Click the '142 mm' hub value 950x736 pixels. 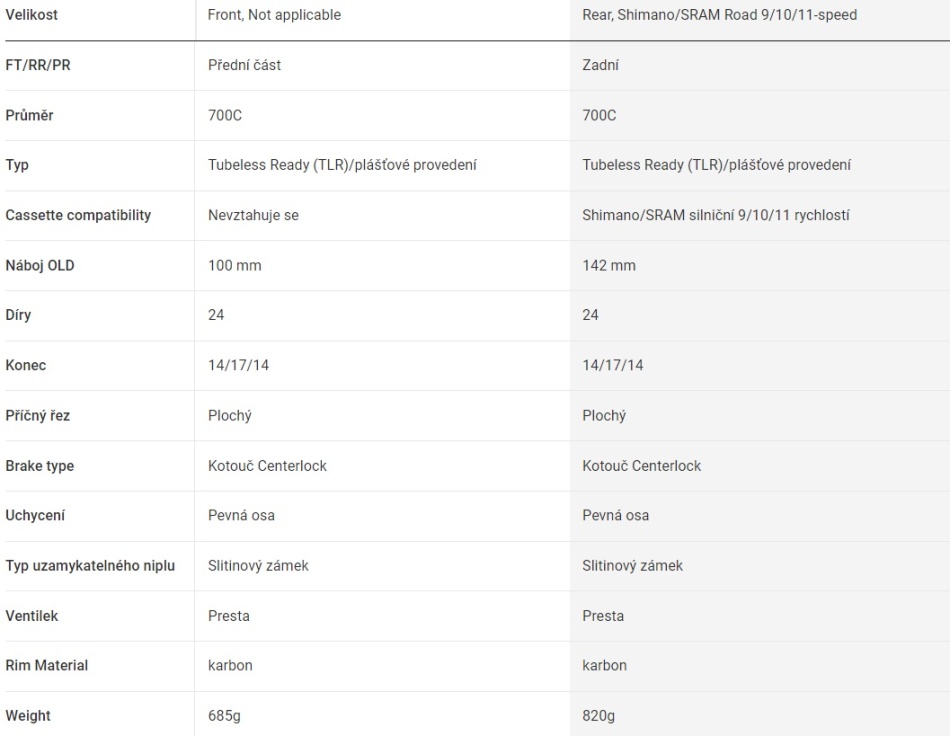point(608,265)
